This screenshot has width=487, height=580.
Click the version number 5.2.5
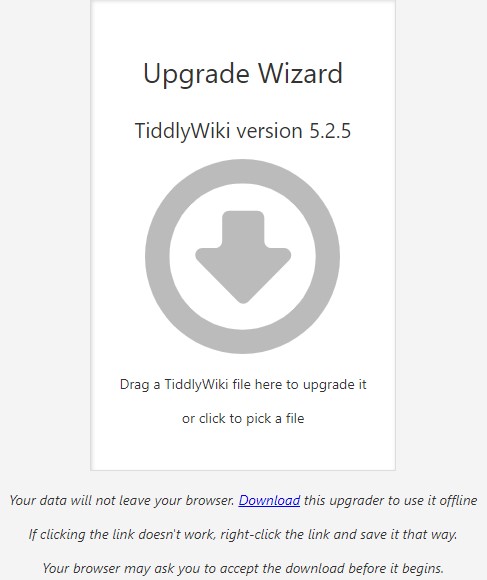(330, 131)
